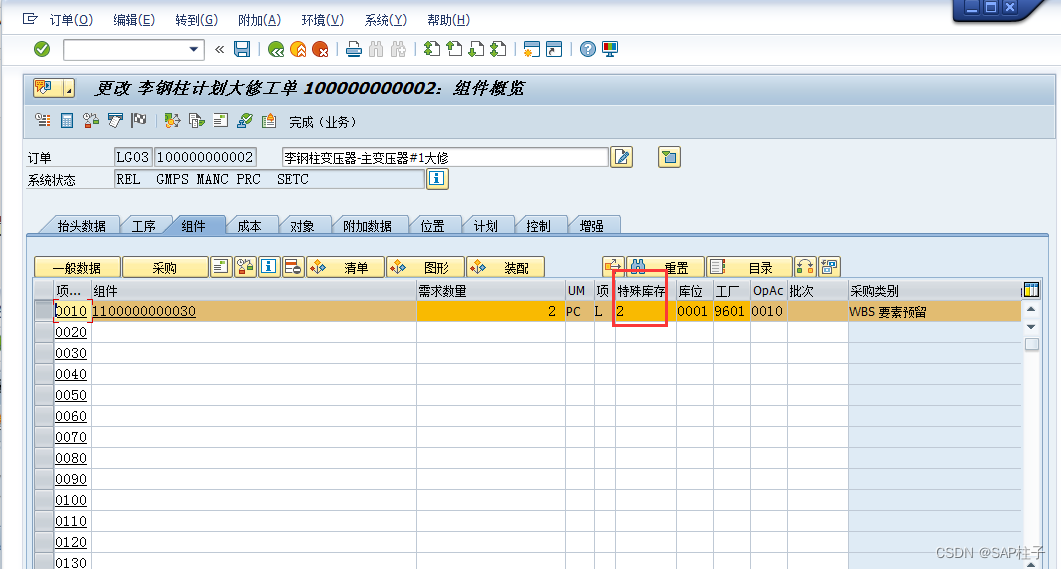1061x569 pixels.
Task: Go to the 控制 tab
Action: (x=539, y=226)
